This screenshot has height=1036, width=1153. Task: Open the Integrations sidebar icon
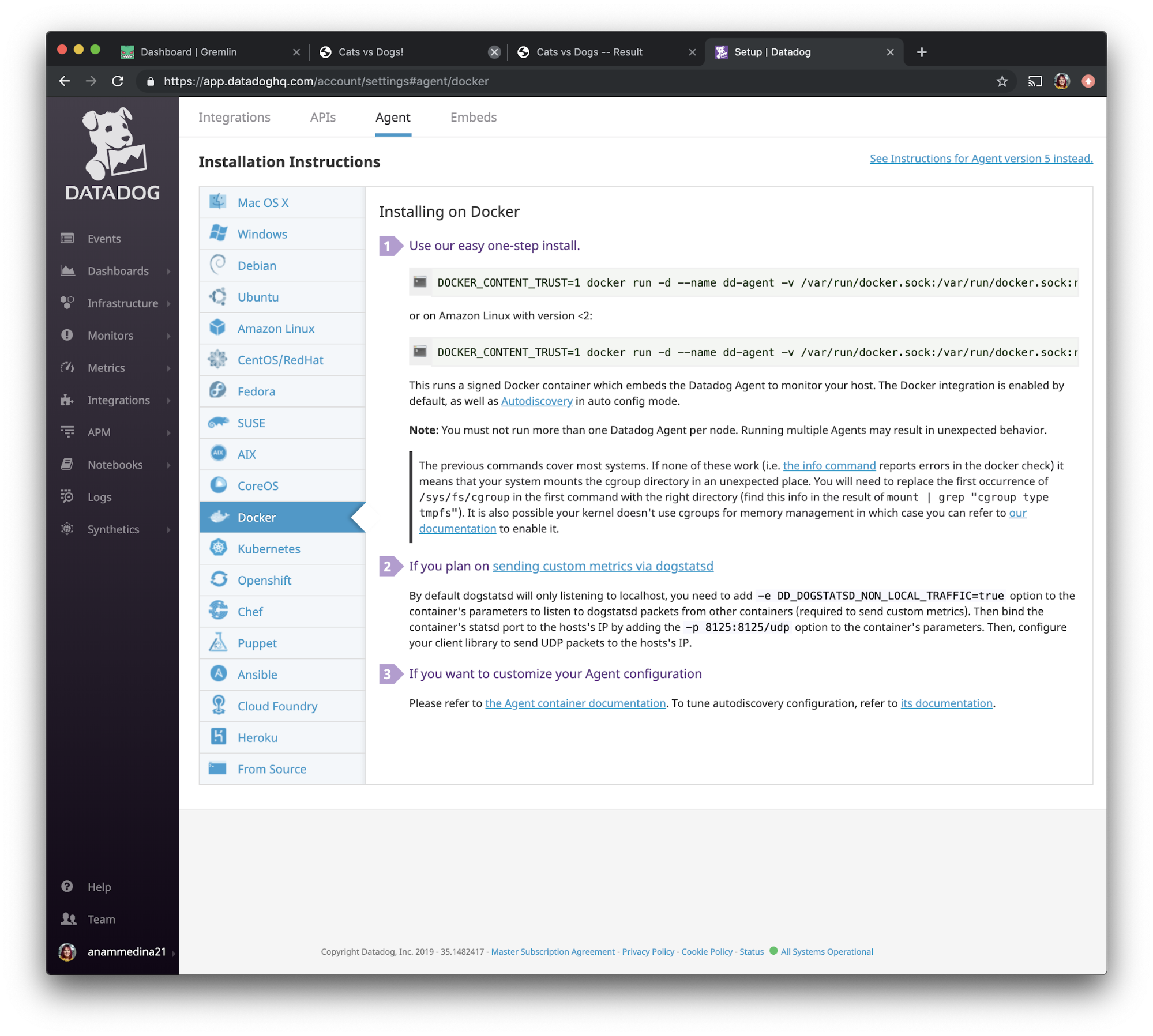point(67,399)
